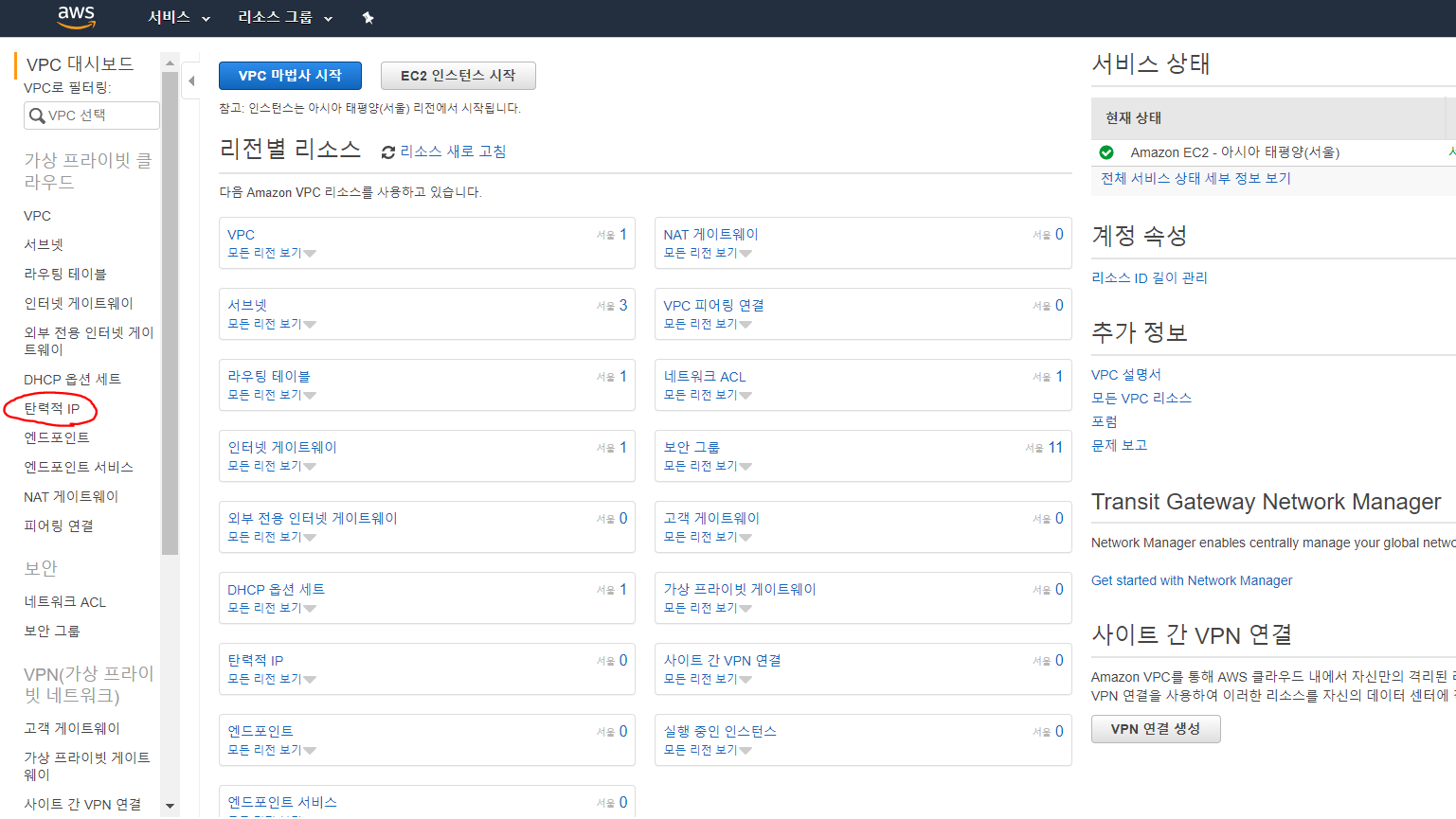Image resolution: width=1456 pixels, height=819 pixels.
Task: Expand 모든 리전 보기 under the 라우팅 테이블 card
Action: pyautogui.click(x=272, y=395)
